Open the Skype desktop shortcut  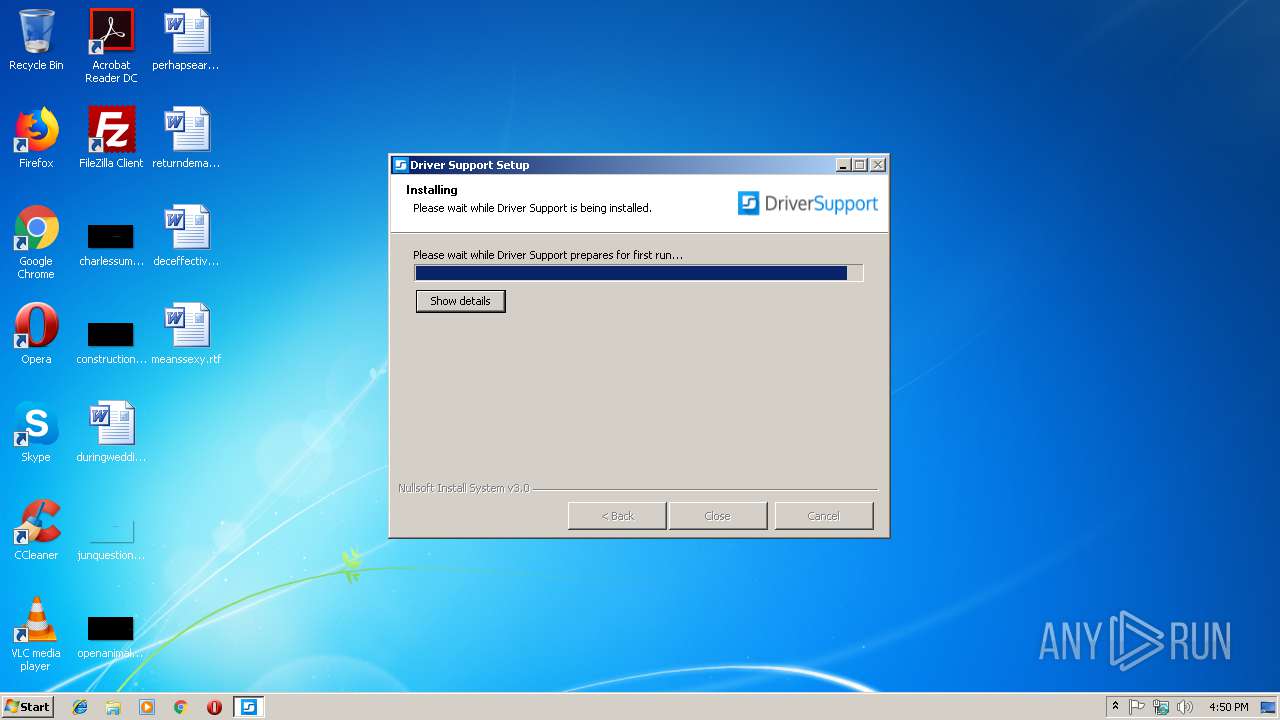pos(36,432)
